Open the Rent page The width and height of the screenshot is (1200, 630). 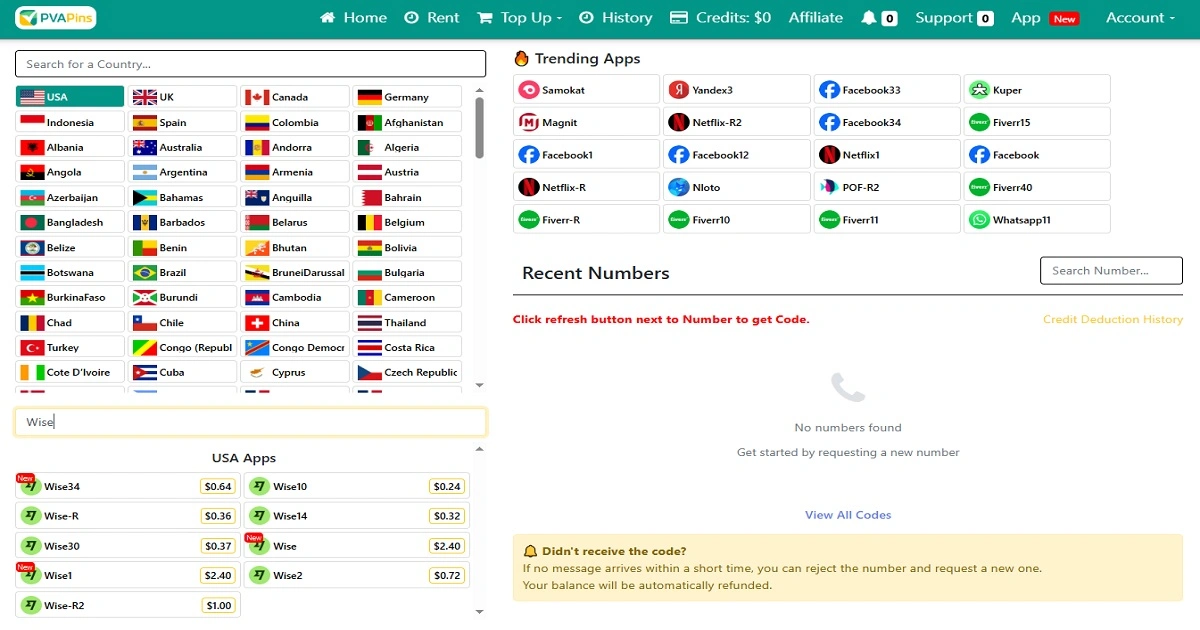432,18
